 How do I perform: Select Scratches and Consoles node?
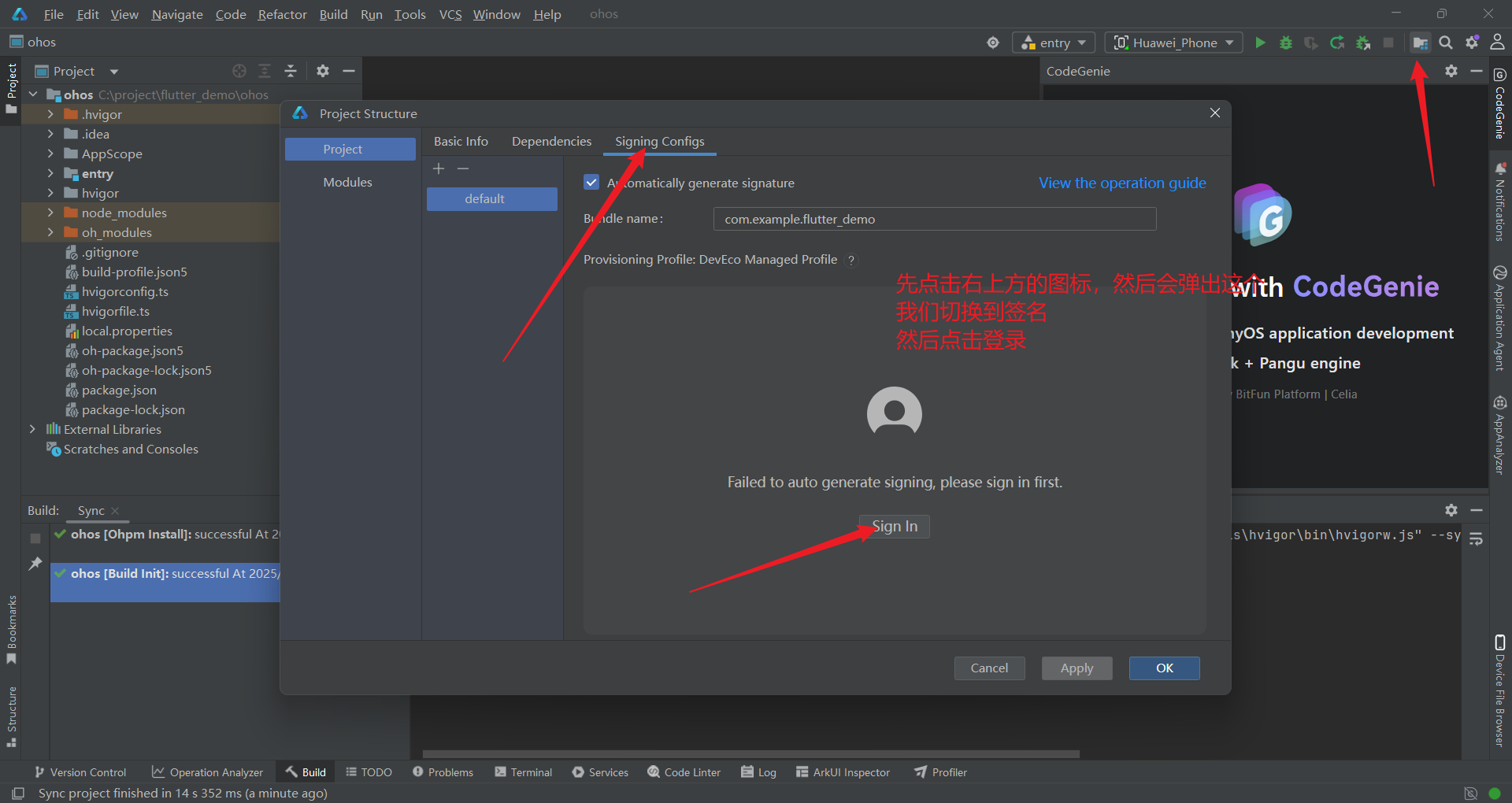point(131,449)
